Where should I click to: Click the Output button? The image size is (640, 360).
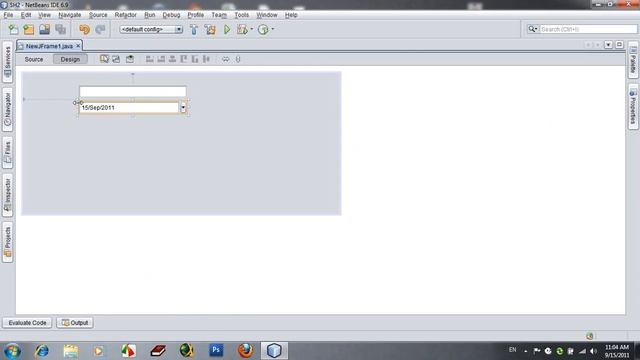point(75,323)
